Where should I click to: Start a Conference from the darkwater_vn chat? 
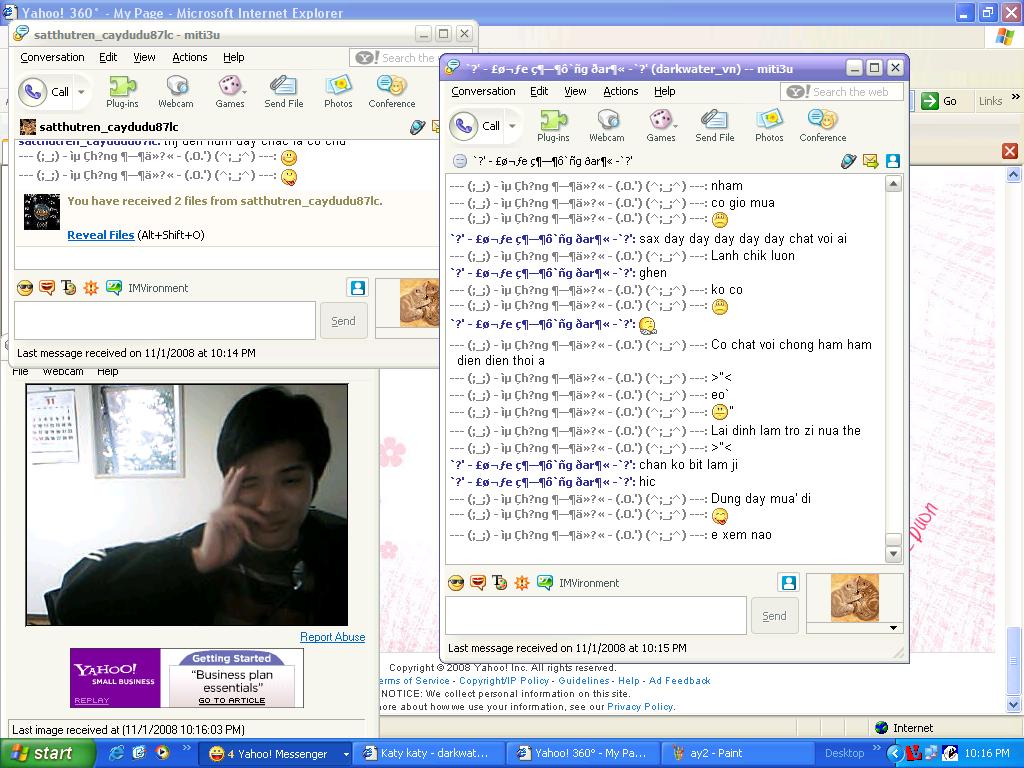click(822, 121)
